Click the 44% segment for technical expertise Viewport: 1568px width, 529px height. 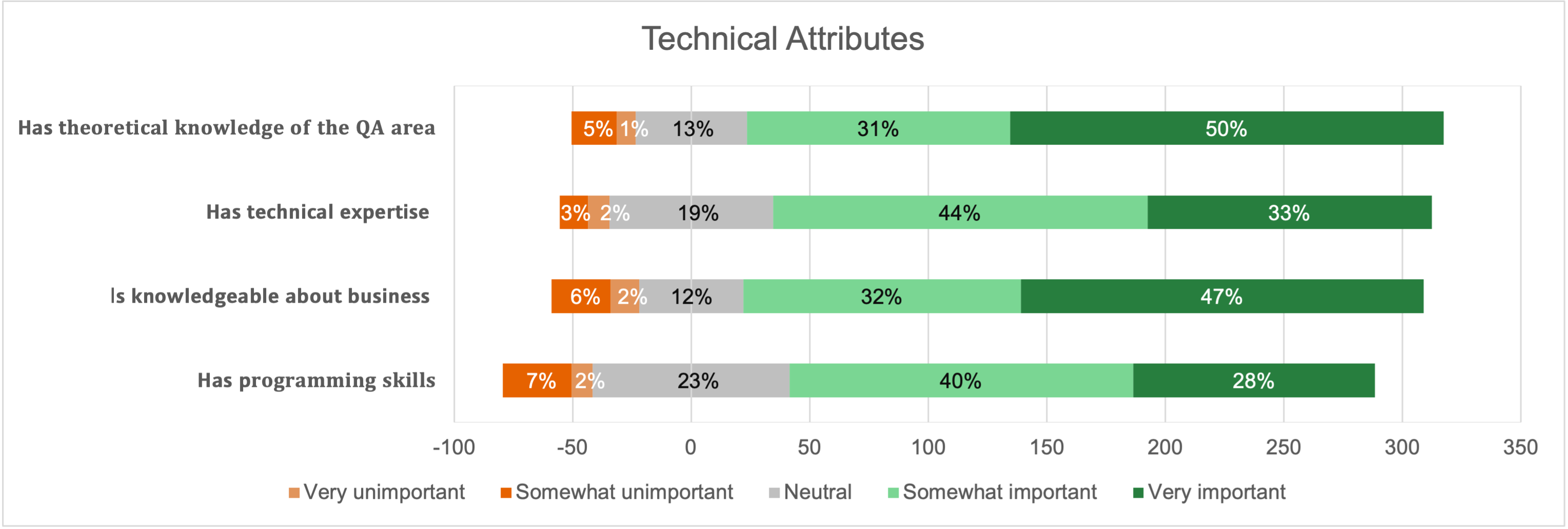(959, 212)
